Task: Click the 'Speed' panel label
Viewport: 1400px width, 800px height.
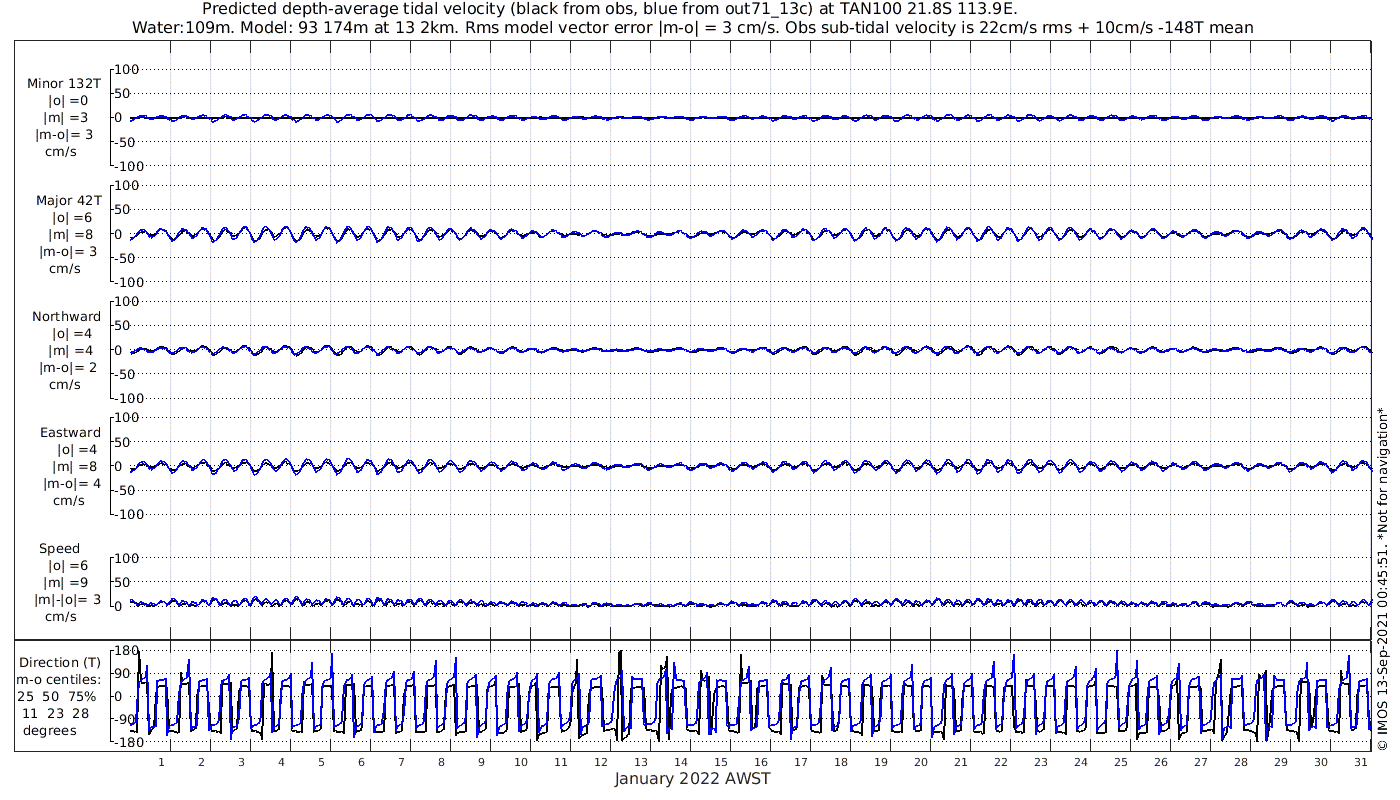Action: 60,548
